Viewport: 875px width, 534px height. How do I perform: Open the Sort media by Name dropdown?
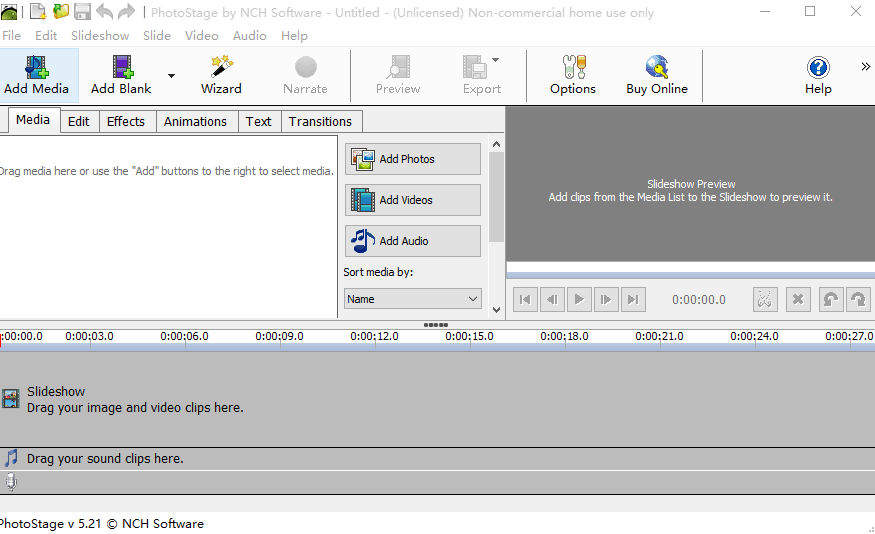coord(412,299)
